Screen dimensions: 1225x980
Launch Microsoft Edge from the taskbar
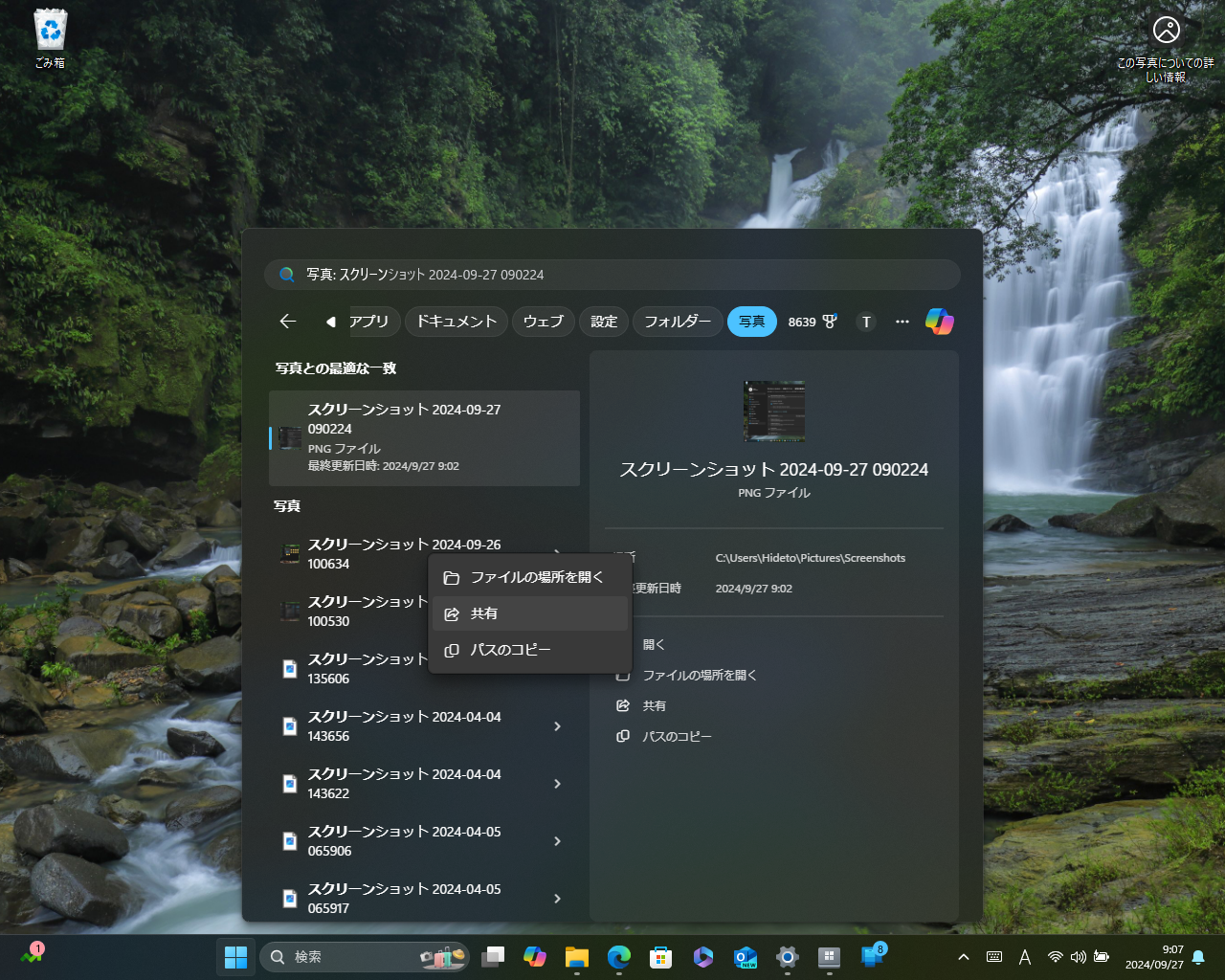[619, 957]
